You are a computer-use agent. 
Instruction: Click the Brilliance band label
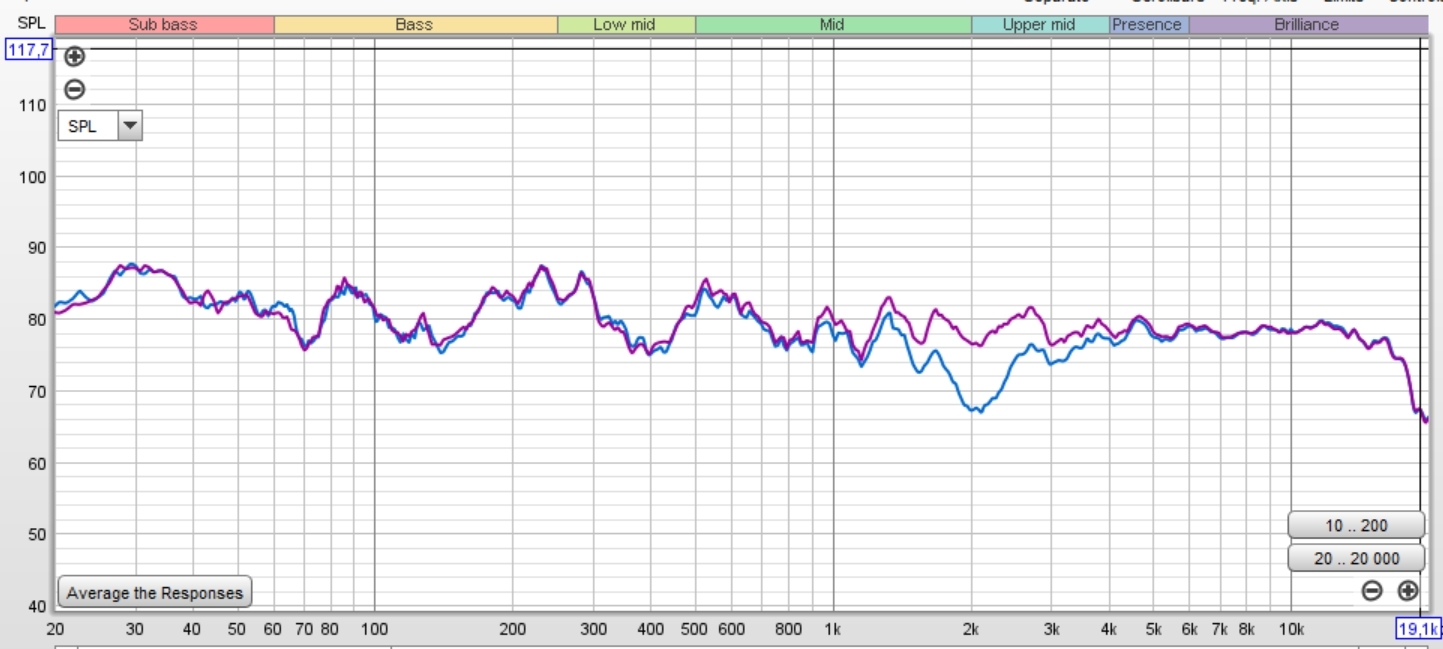coord(1309,25)
